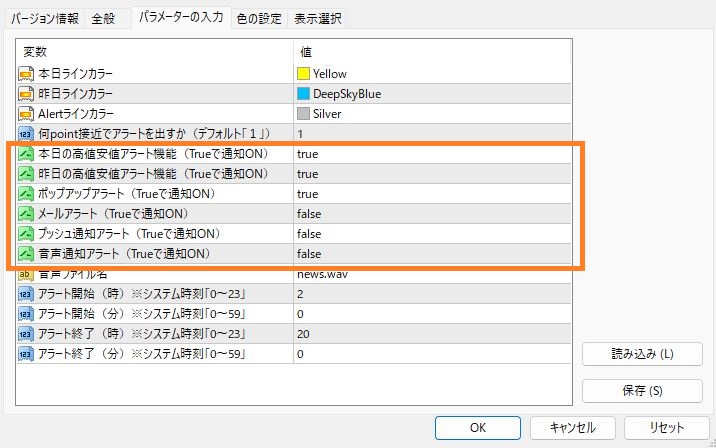The image size is (716, 448).
Task: Open the Yellow color dropdown value
Action: (329, 74)
